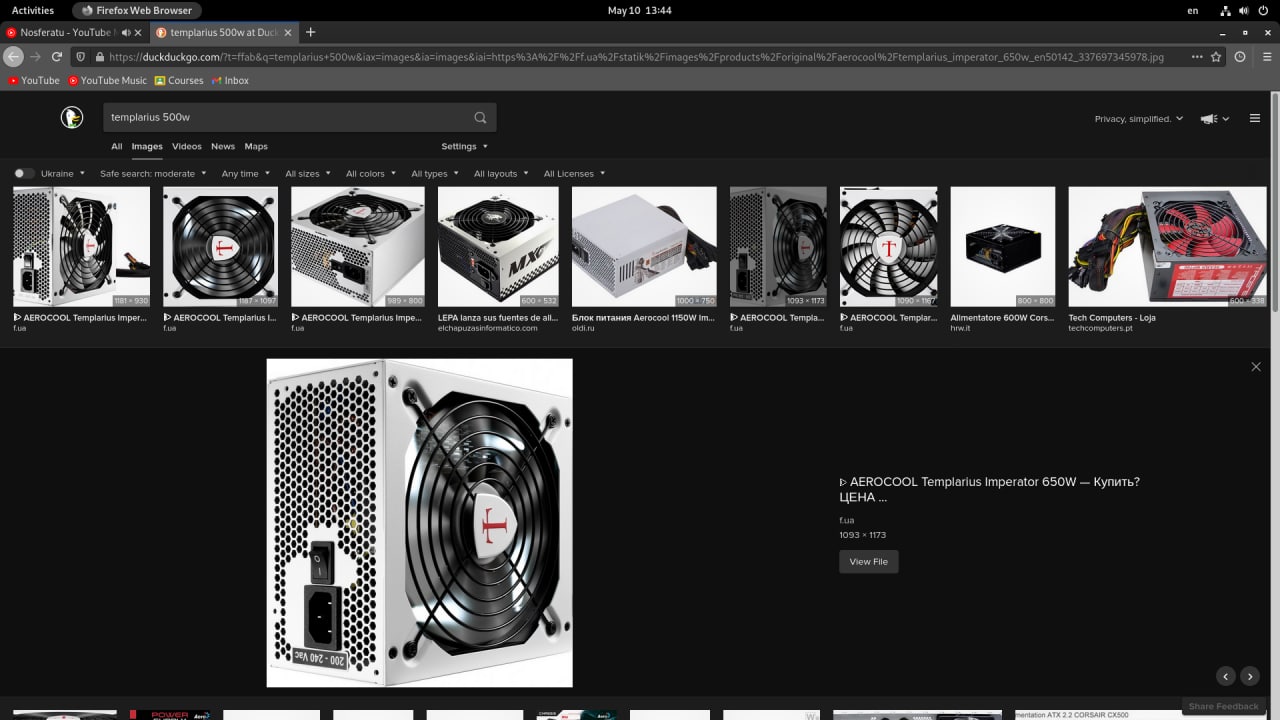This screenshot has height=720, width=1280.
Task: Click the View File button
Action: (869, 562)
